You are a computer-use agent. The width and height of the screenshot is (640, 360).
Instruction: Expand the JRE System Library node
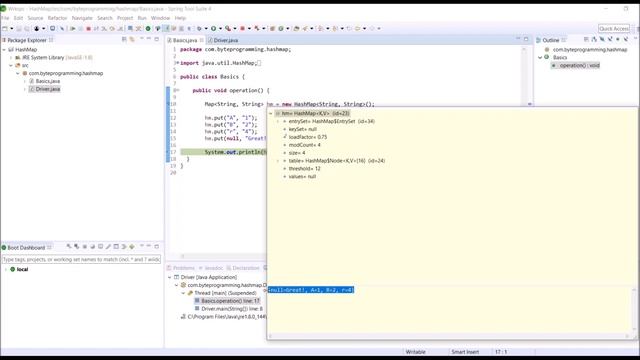11,58
